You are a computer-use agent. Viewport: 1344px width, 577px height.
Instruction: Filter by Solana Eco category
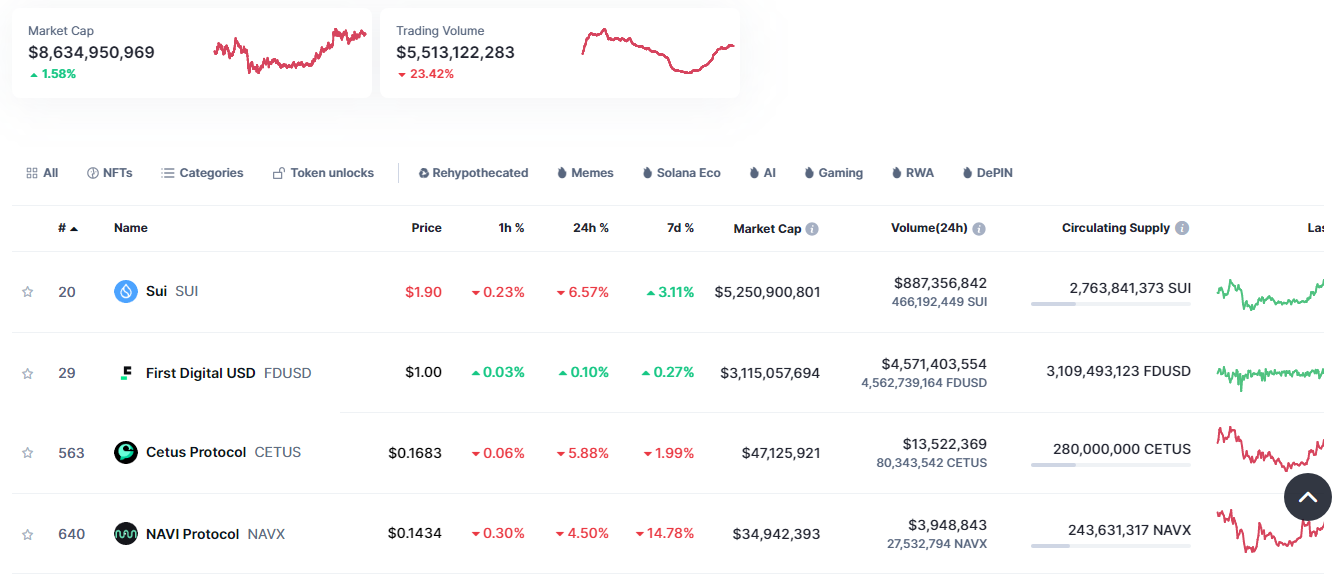tap(681, 173)
